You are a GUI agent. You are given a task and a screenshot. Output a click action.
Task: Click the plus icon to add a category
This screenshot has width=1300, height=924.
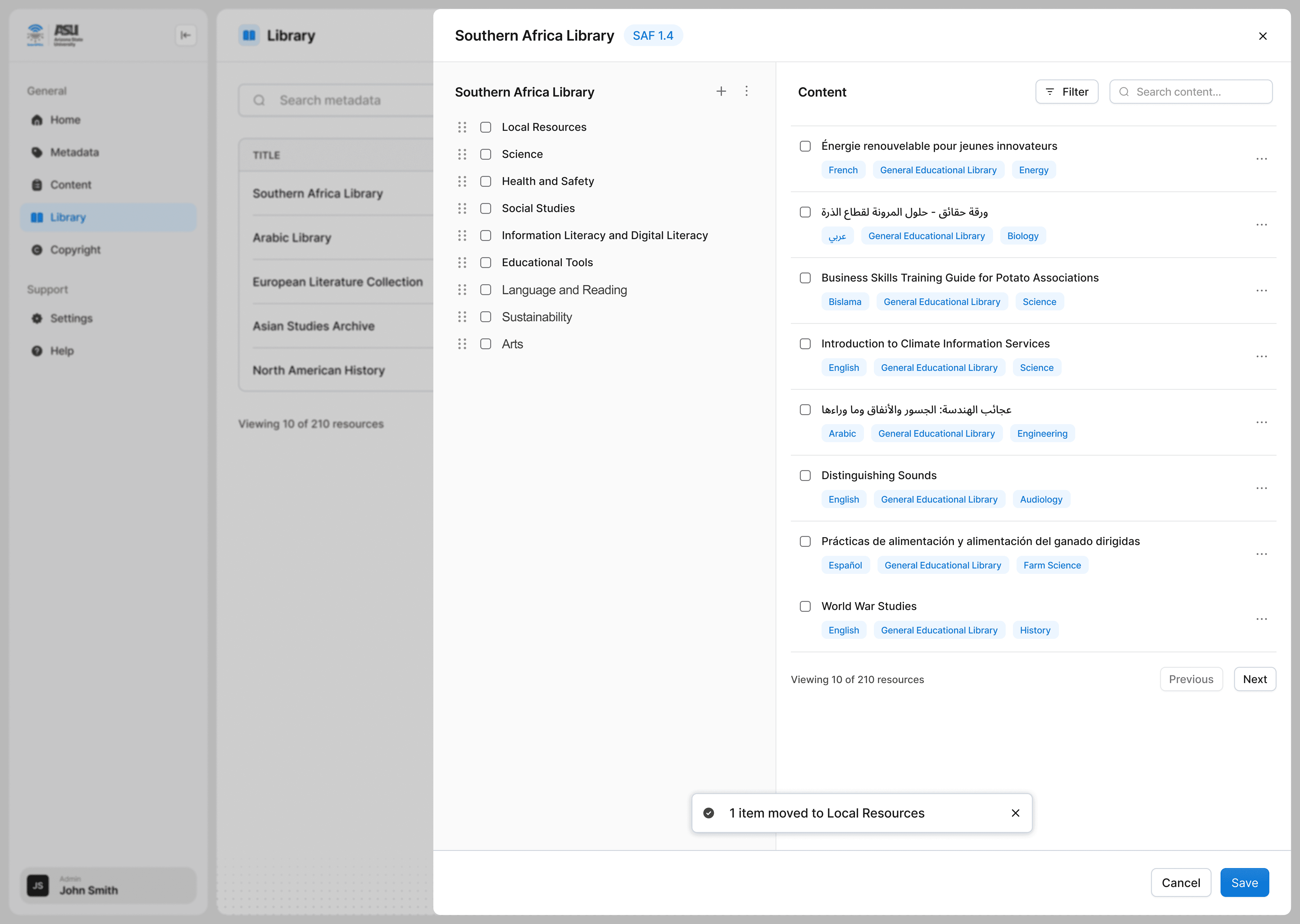[x=721, y=92]
